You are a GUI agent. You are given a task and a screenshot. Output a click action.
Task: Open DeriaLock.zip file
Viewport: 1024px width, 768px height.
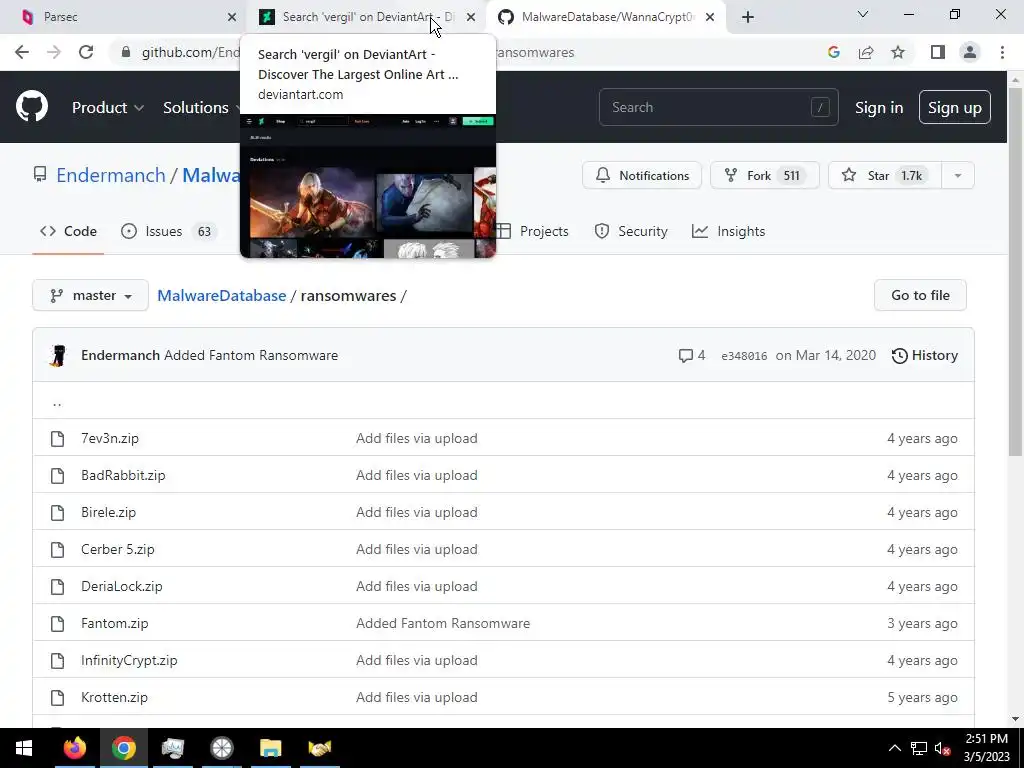(x=121, y=586)
